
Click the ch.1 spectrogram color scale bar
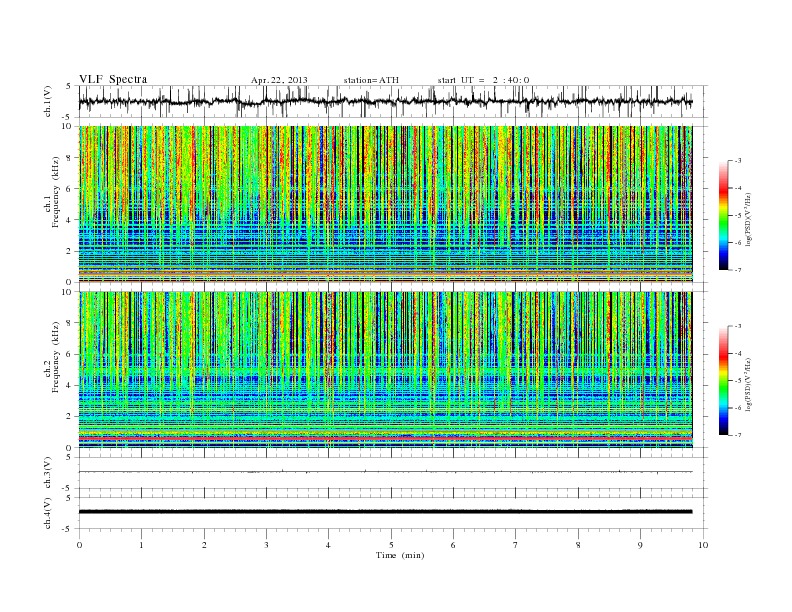coord(723,216)
